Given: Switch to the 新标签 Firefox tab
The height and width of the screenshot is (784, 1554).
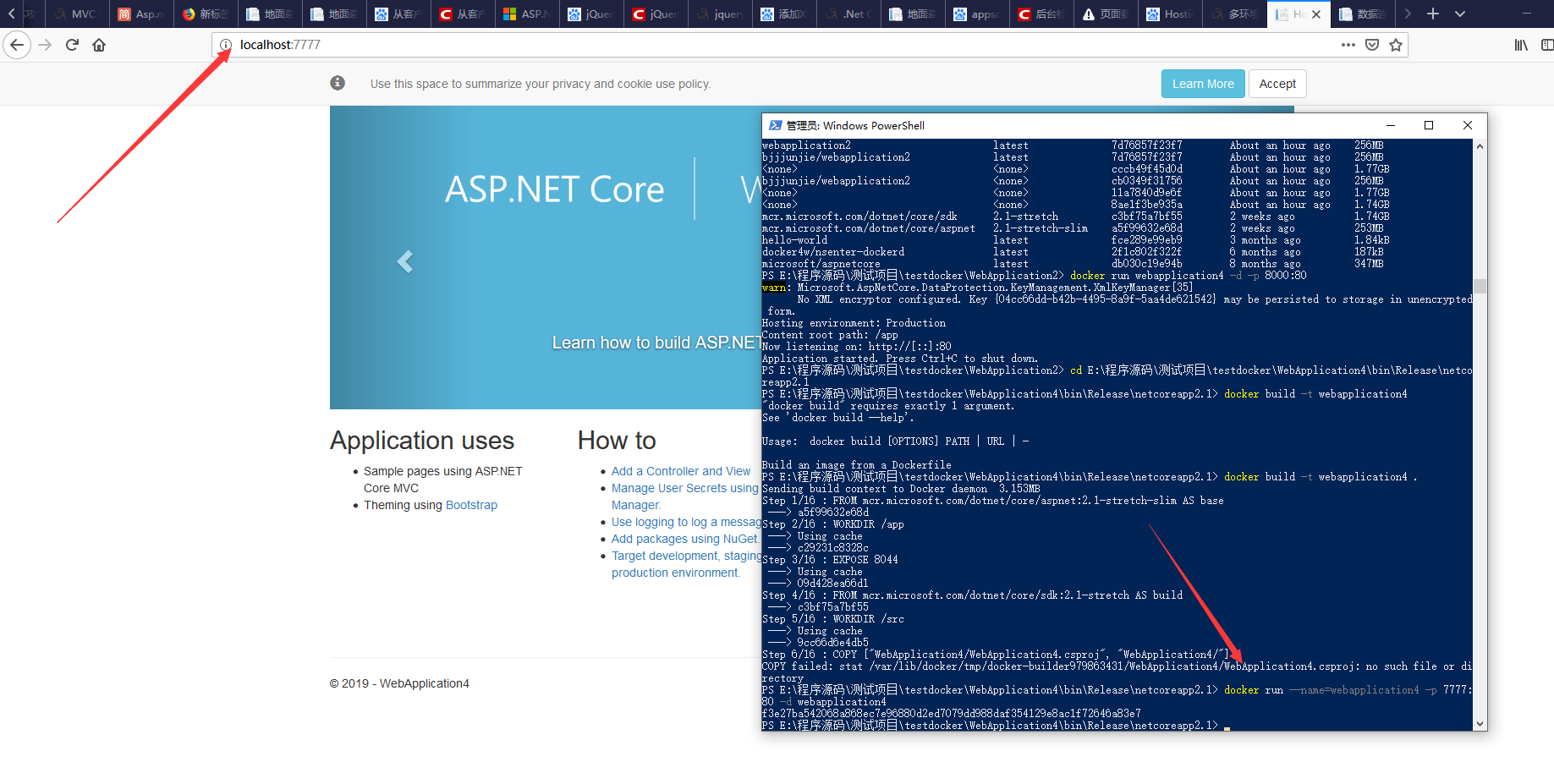Looking at the screenshot, I should click(x=206, y=14).
